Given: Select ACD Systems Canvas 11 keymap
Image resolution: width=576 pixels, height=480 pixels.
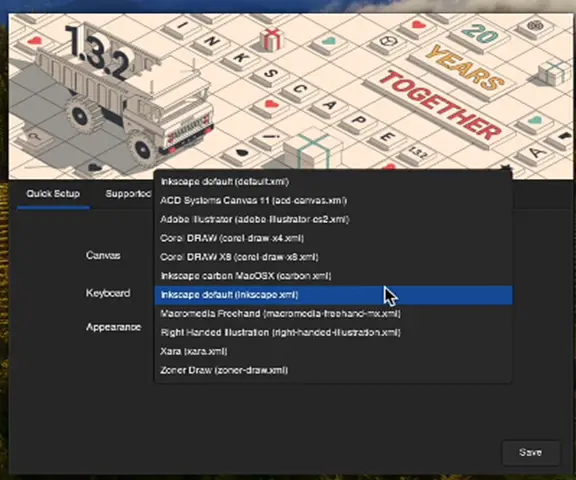Looking at the screenshot, I should pos(333,201).
